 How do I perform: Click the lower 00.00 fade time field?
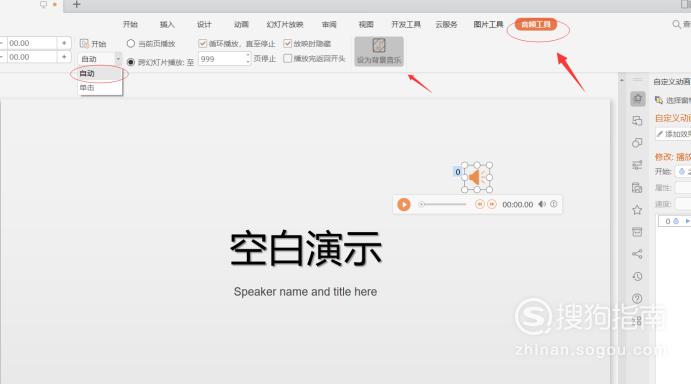tap(32, 57)
